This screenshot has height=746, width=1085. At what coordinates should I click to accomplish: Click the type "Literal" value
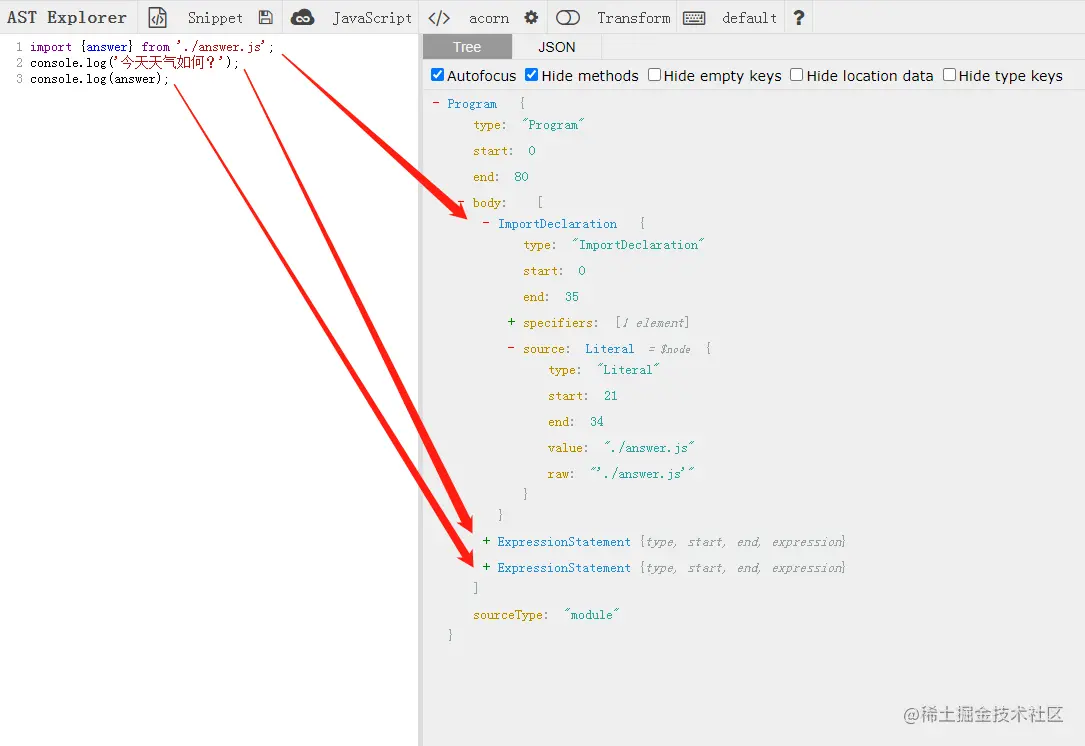(x=628, y=370)
